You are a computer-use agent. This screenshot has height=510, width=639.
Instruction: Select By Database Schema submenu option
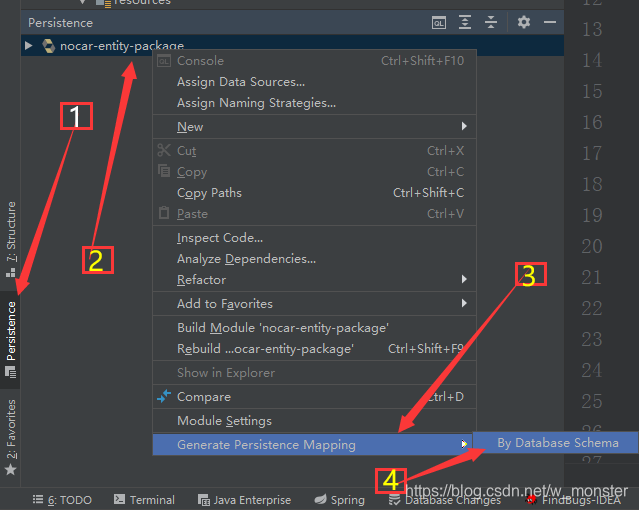[555, 443]
